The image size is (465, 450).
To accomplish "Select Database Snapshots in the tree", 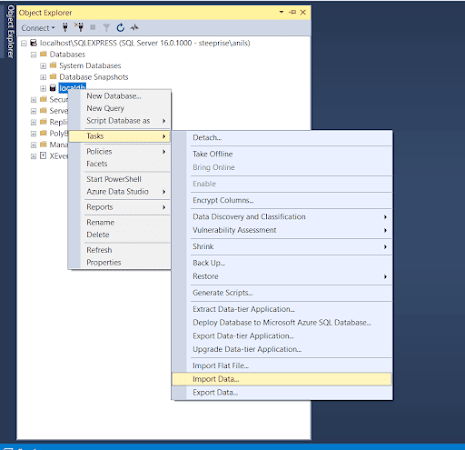I will coord(94,77).
